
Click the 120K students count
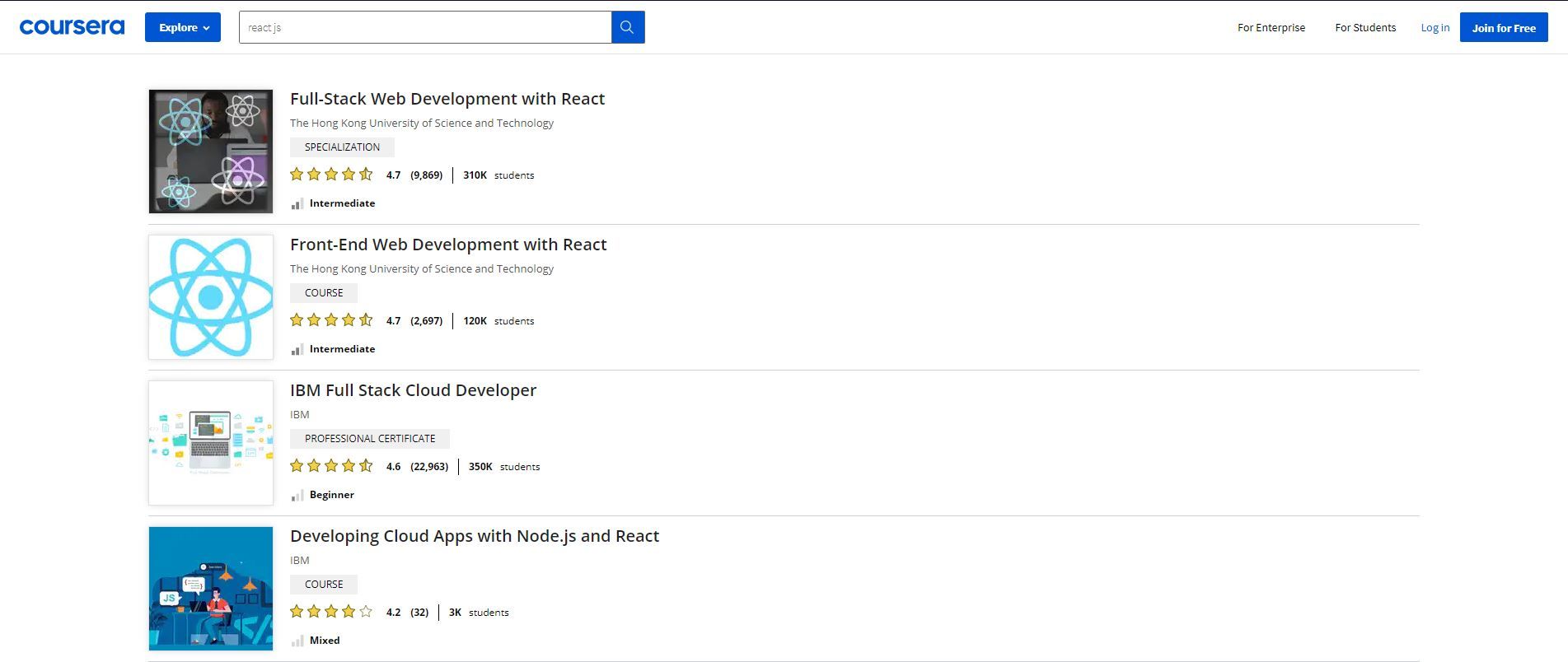(498, 321)
